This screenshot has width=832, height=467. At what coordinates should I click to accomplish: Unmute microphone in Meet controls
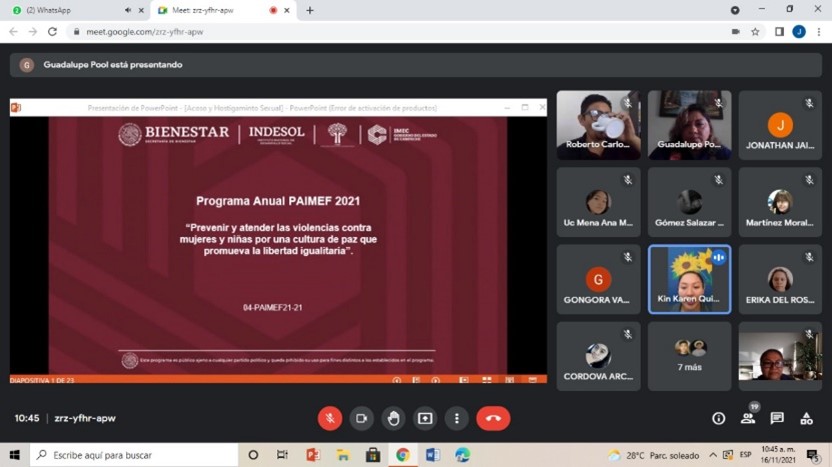(330, 418)
